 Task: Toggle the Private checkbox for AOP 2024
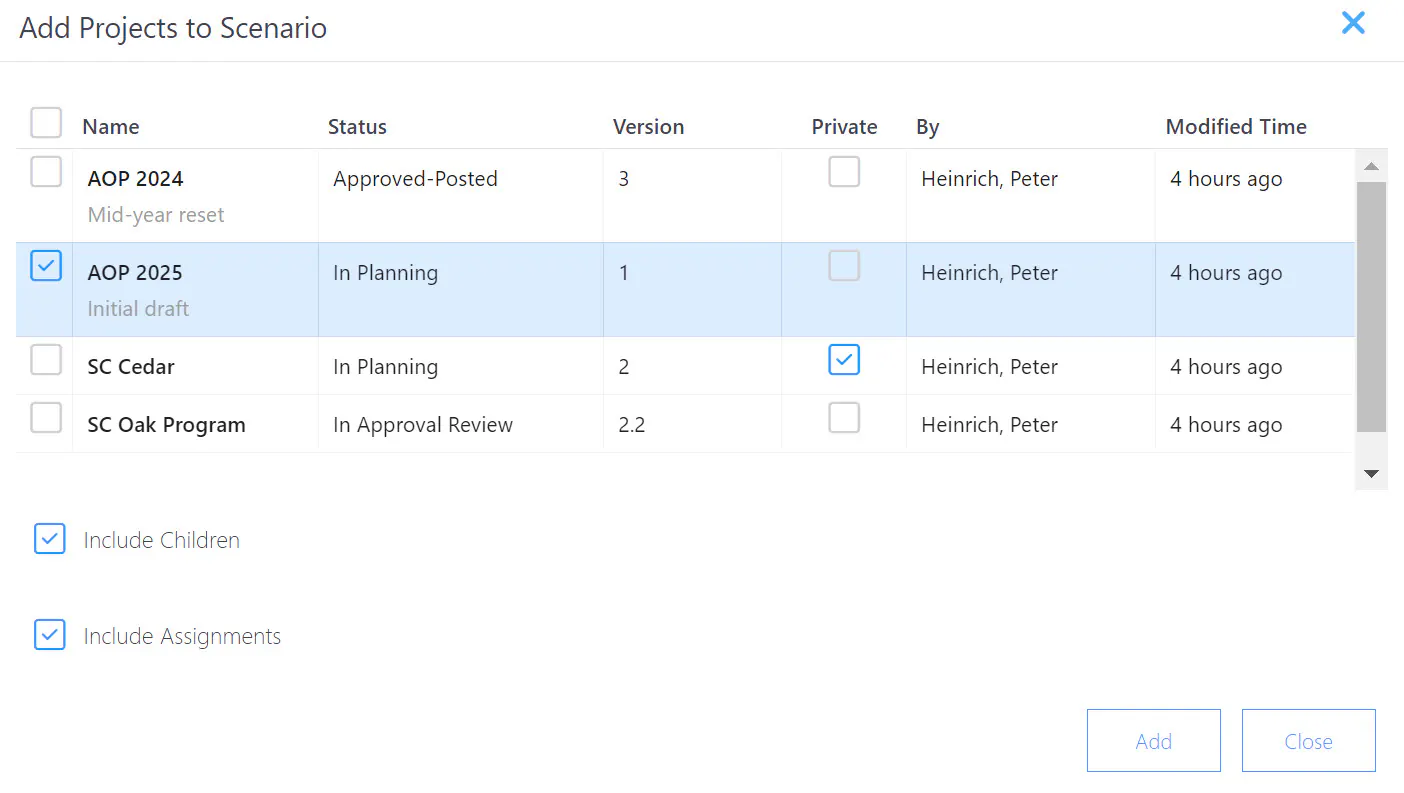[x=844, y=172]
